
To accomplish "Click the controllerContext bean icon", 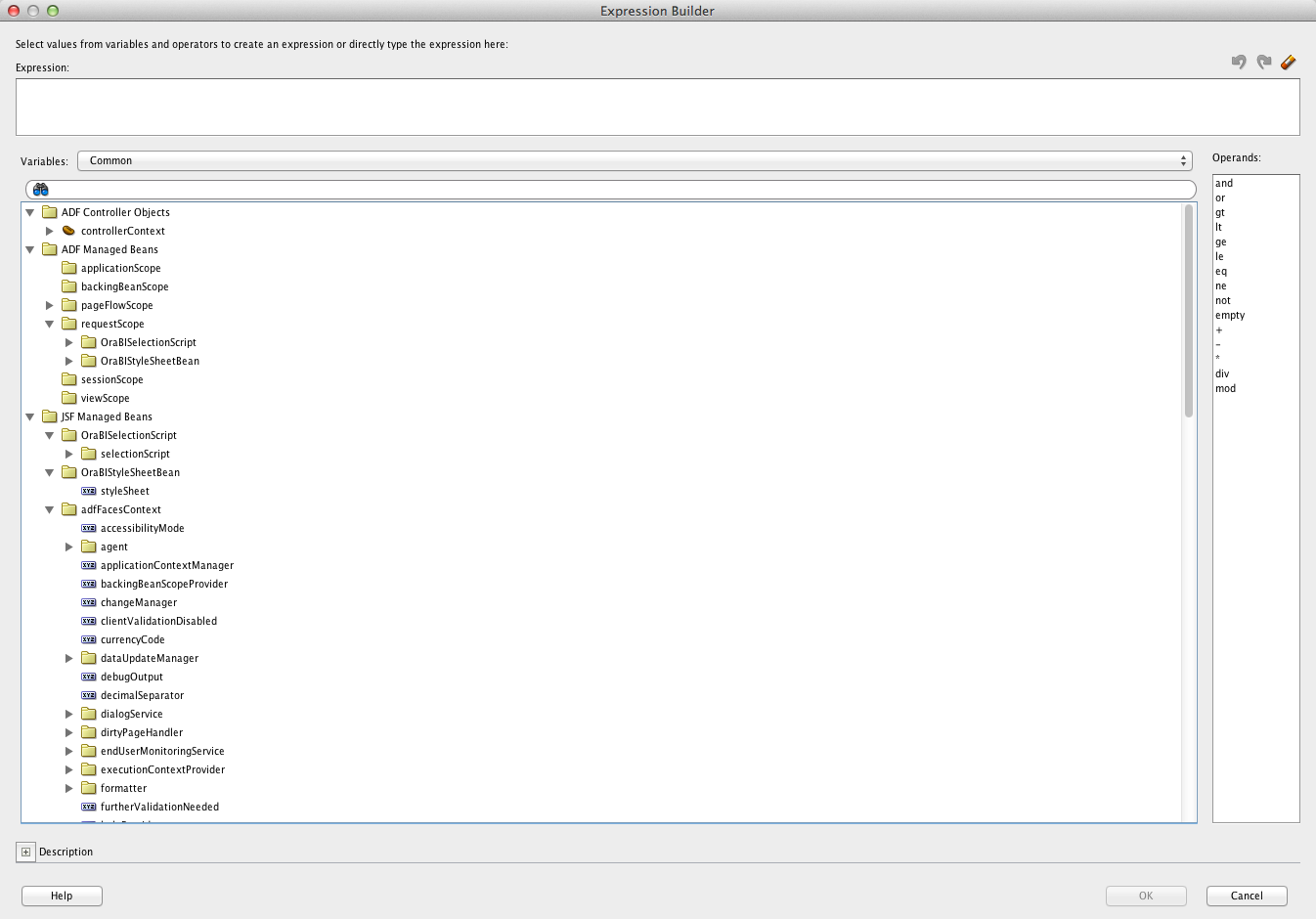I will [x=67, y=231].
